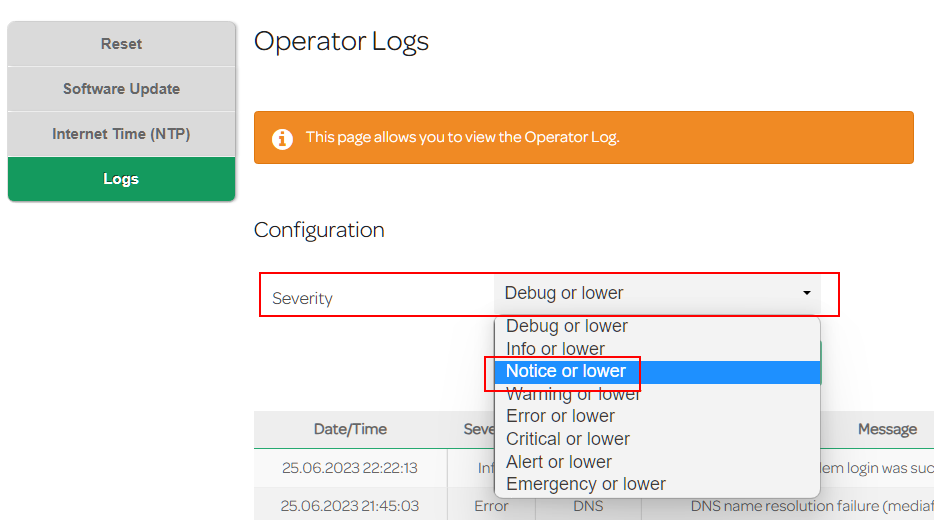The width and height of the screenshot is (934, 520).
Task: Go to Software Update in sidebar
Action: (121, 89)
